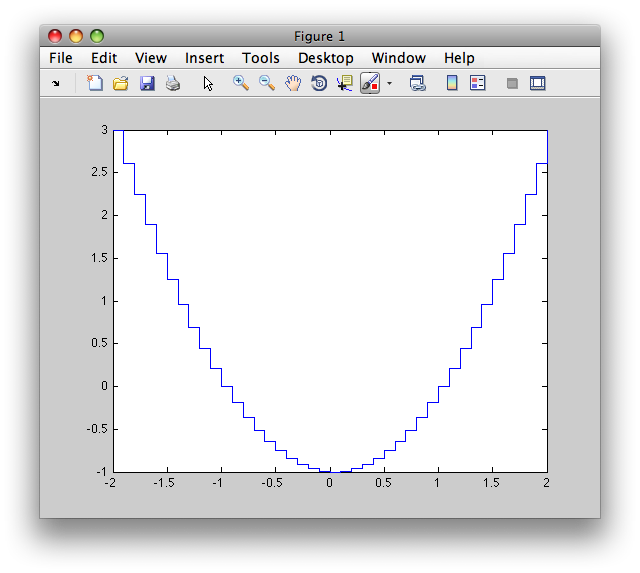
Task: Click the x-axis tick label -1.5
Action: coord(164,483)
